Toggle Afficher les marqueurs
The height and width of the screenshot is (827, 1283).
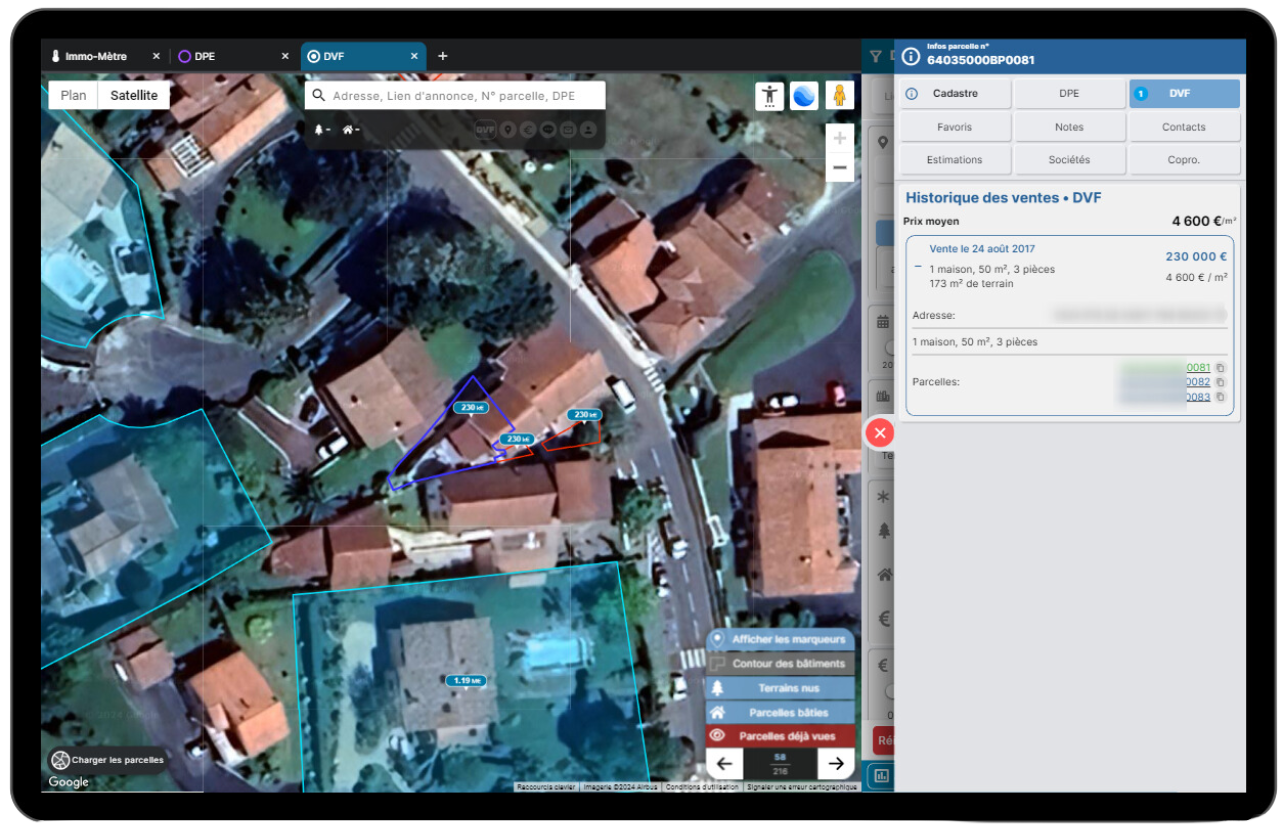(780, 639)
